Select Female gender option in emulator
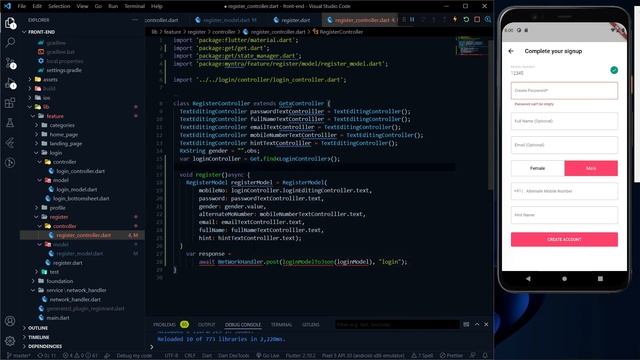 [x=538, y=168]
